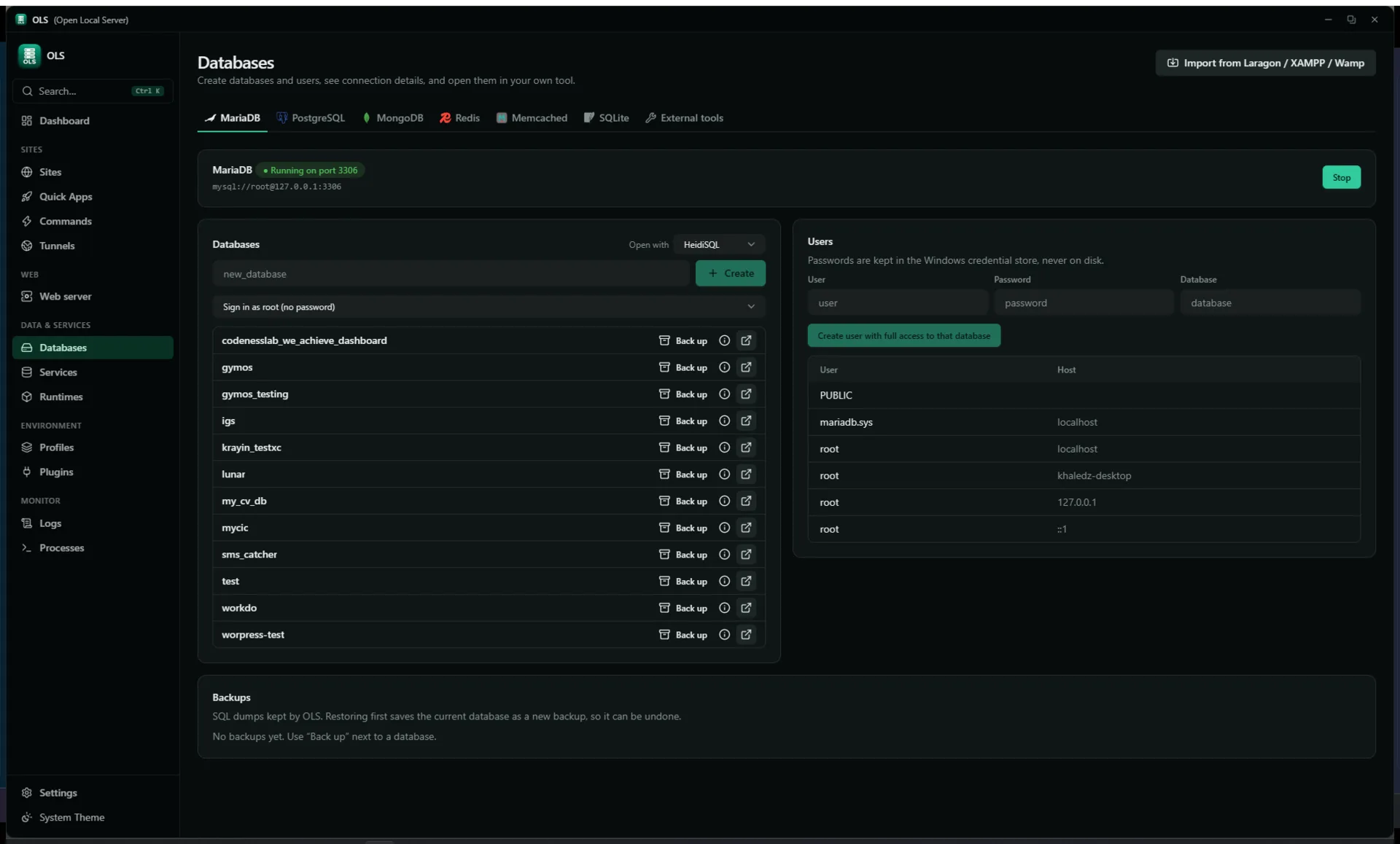Open test database externally
This screenshot has width=1400, height=844.
[x=746, y=581]
